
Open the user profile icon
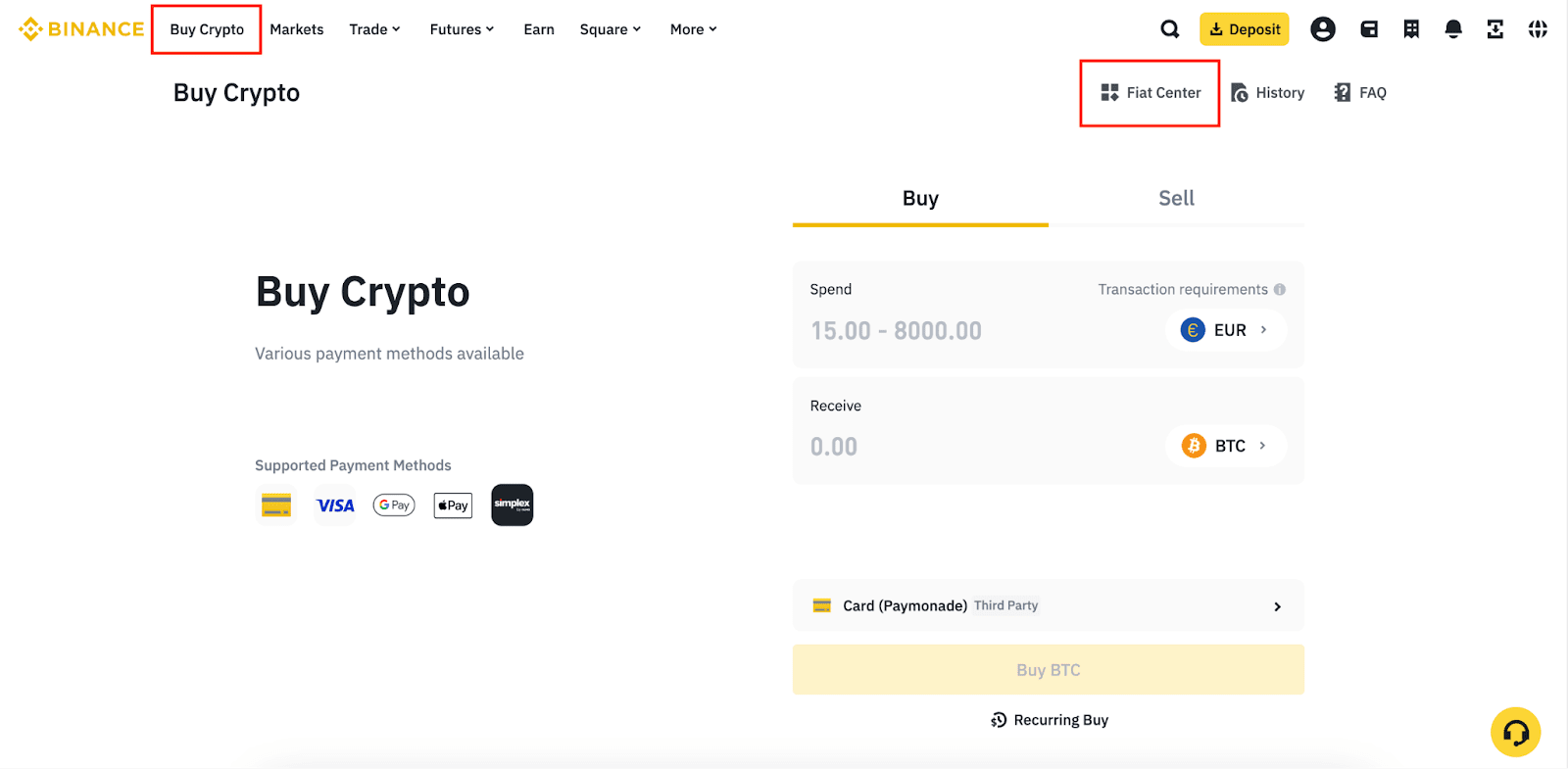[x=1323, y=29]
